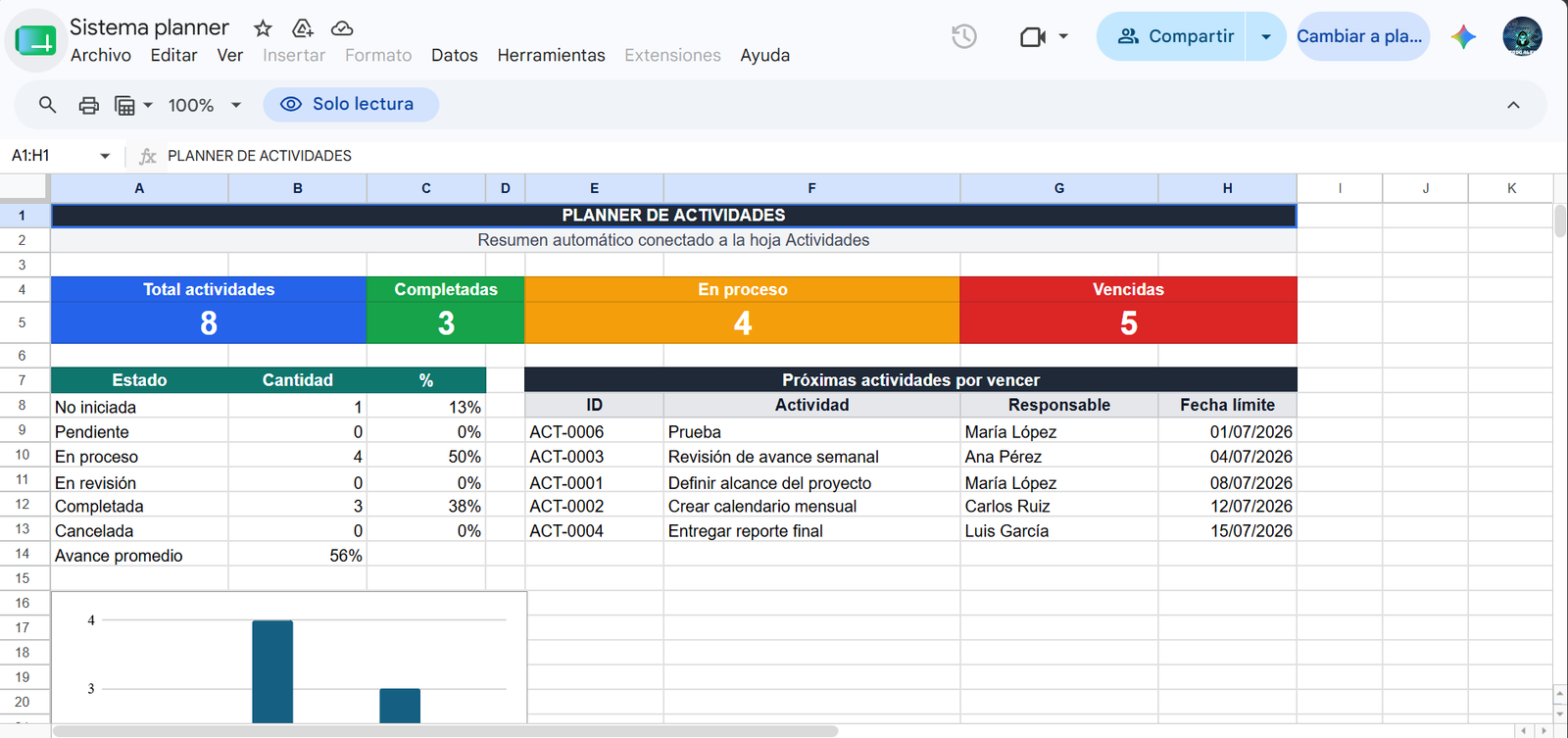Viewport: 1568px width, 738px height.
Task: Click the add to Drive shortcut icon
Action: click(303, 28)
